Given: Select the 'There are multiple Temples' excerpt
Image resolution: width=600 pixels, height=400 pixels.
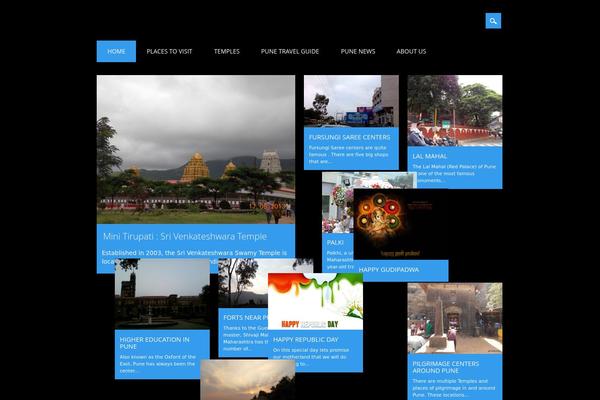Looking at the screenshot, I should point(453,388).
